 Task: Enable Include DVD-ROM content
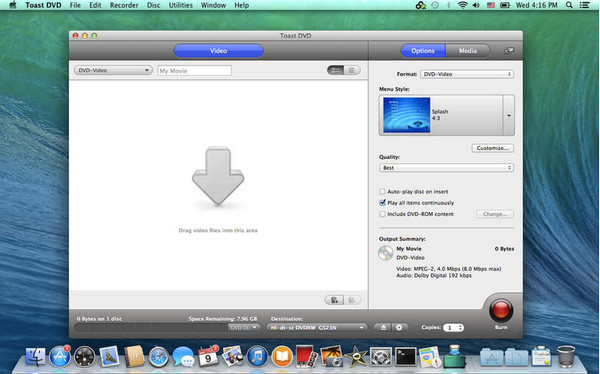382,214
